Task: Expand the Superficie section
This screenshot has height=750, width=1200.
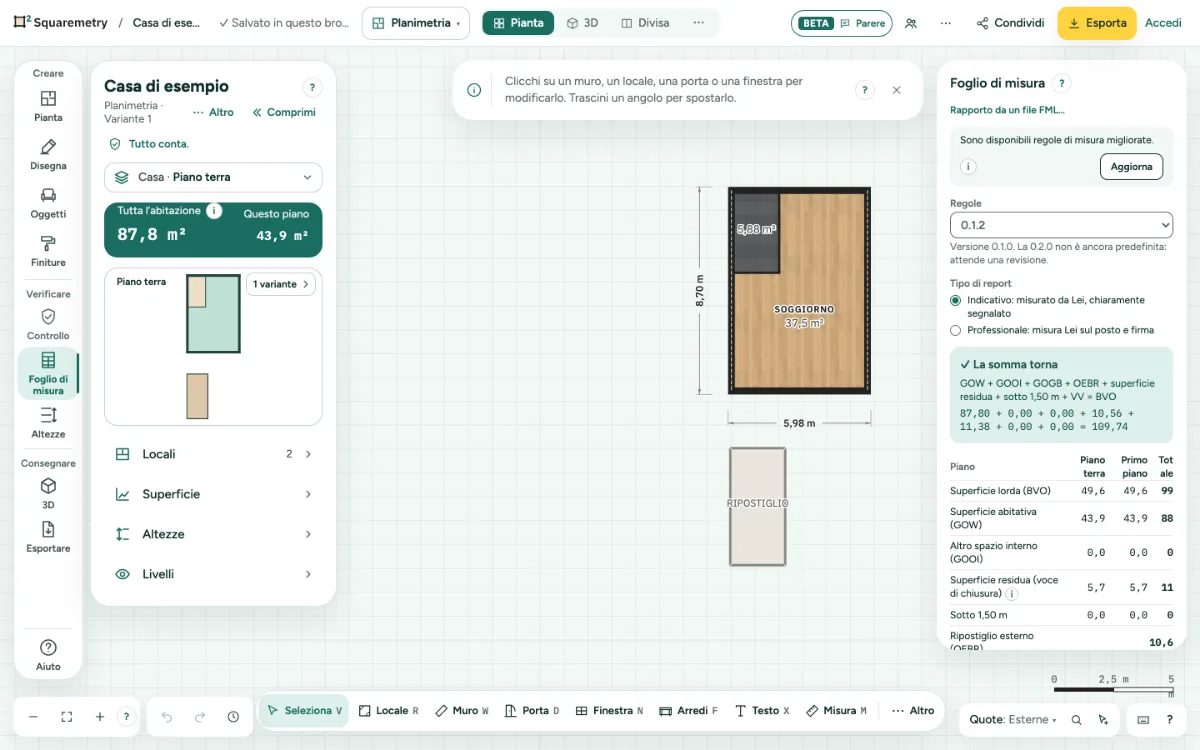Action: coord(213,494)
